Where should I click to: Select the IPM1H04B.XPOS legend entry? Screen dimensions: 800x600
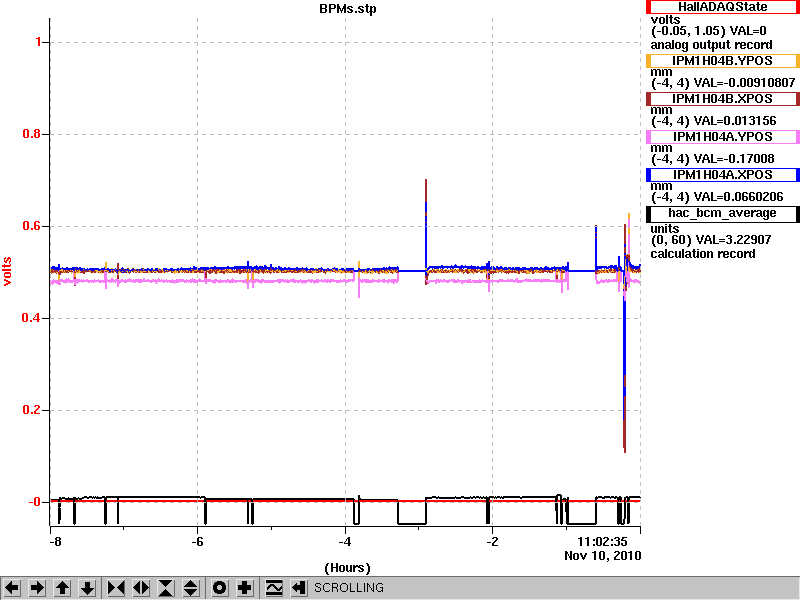[x=722, y=99]
